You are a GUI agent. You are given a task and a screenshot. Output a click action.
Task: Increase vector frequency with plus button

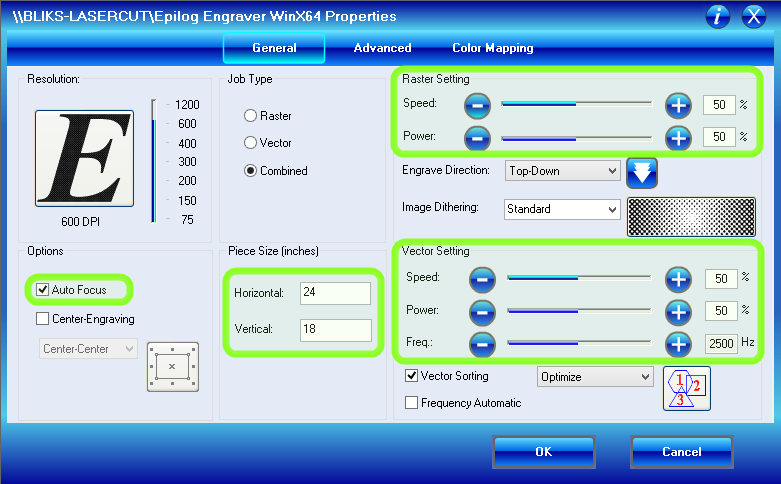678,344
